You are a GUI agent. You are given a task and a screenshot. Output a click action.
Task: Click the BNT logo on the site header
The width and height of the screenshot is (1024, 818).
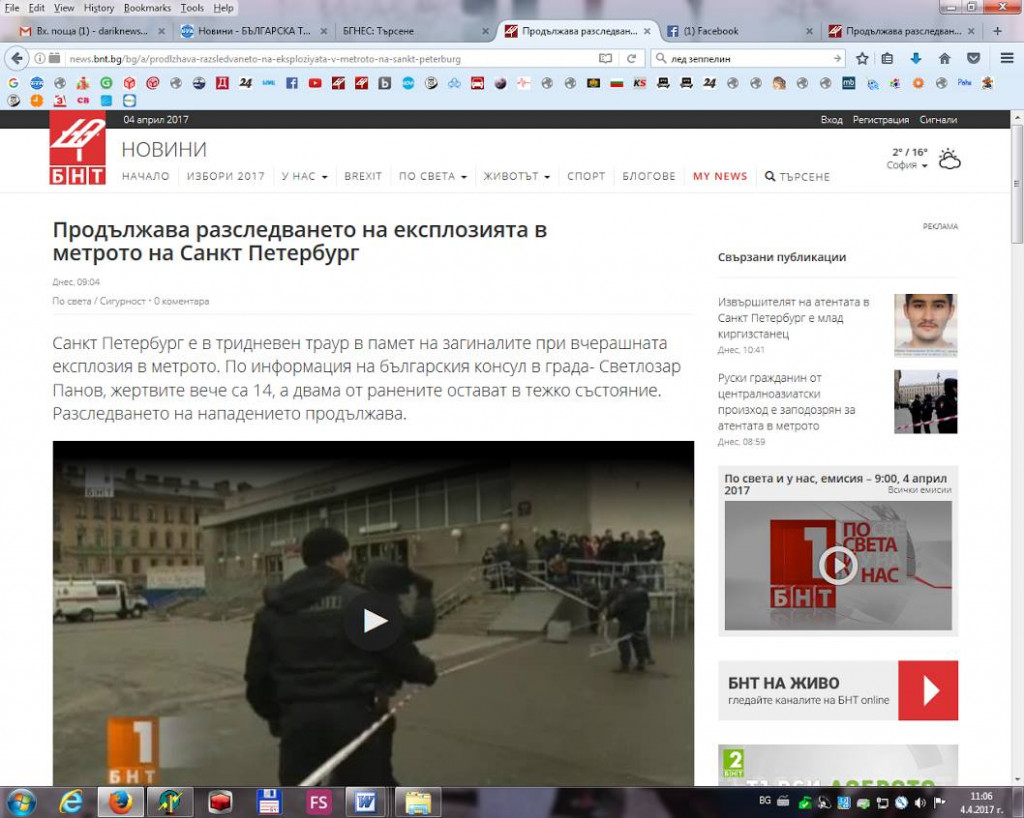(x=77, y=148)
